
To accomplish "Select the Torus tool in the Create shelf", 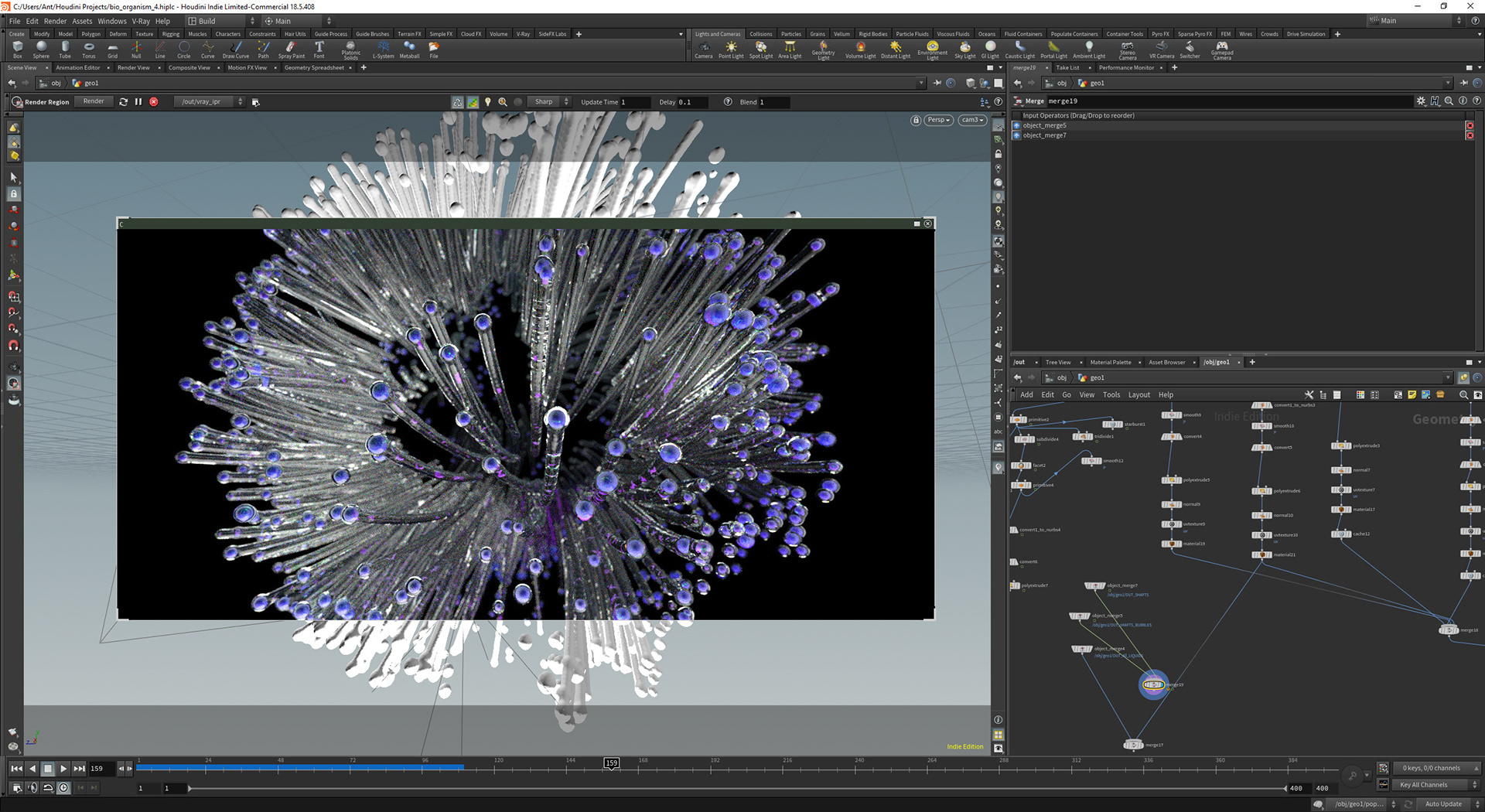I will [x=89, y=49].
